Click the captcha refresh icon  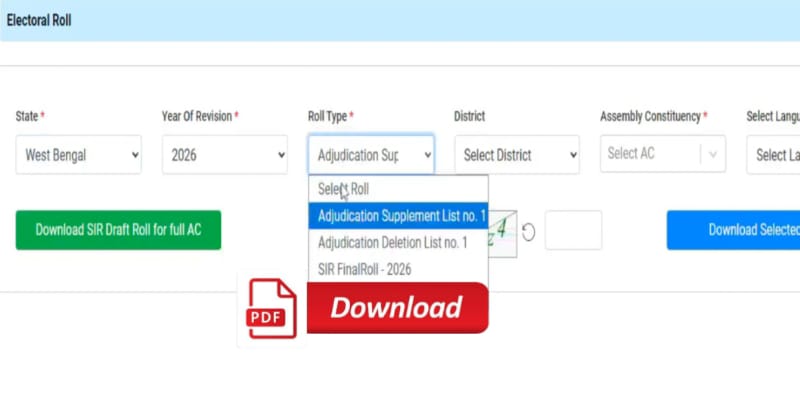click(x=529, y=231)
